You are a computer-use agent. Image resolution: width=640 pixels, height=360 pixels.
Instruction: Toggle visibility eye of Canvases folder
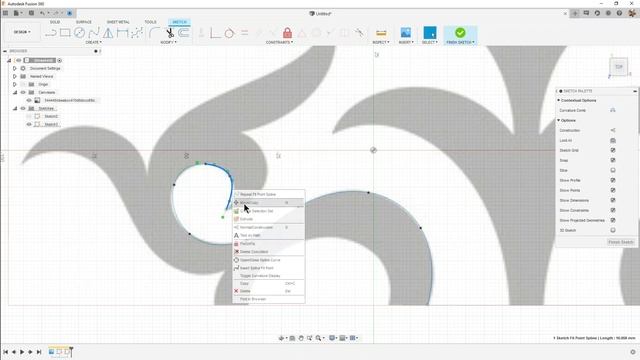coord(23,92)
